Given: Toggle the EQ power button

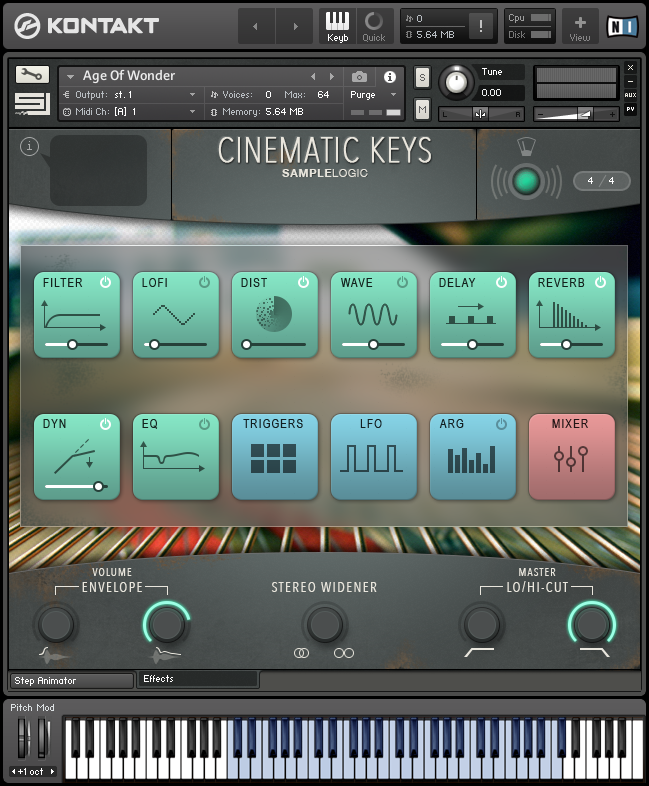Looking at the screenshot, I should click(204, 424).
